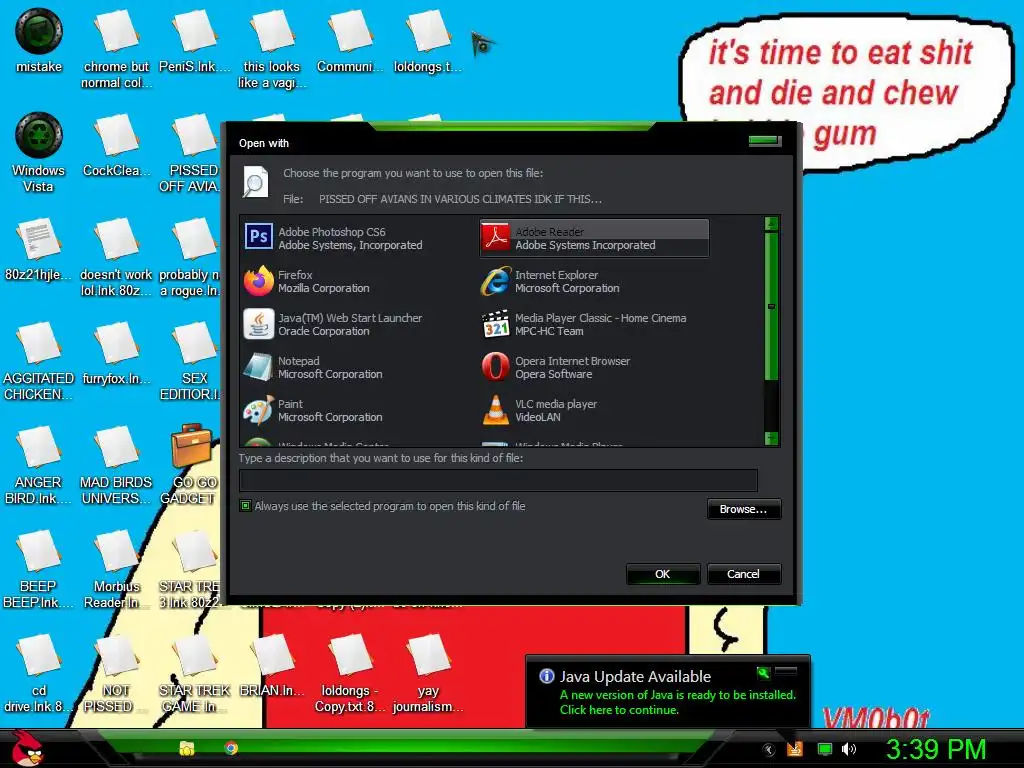Click the Cancel button

[744, 574]
